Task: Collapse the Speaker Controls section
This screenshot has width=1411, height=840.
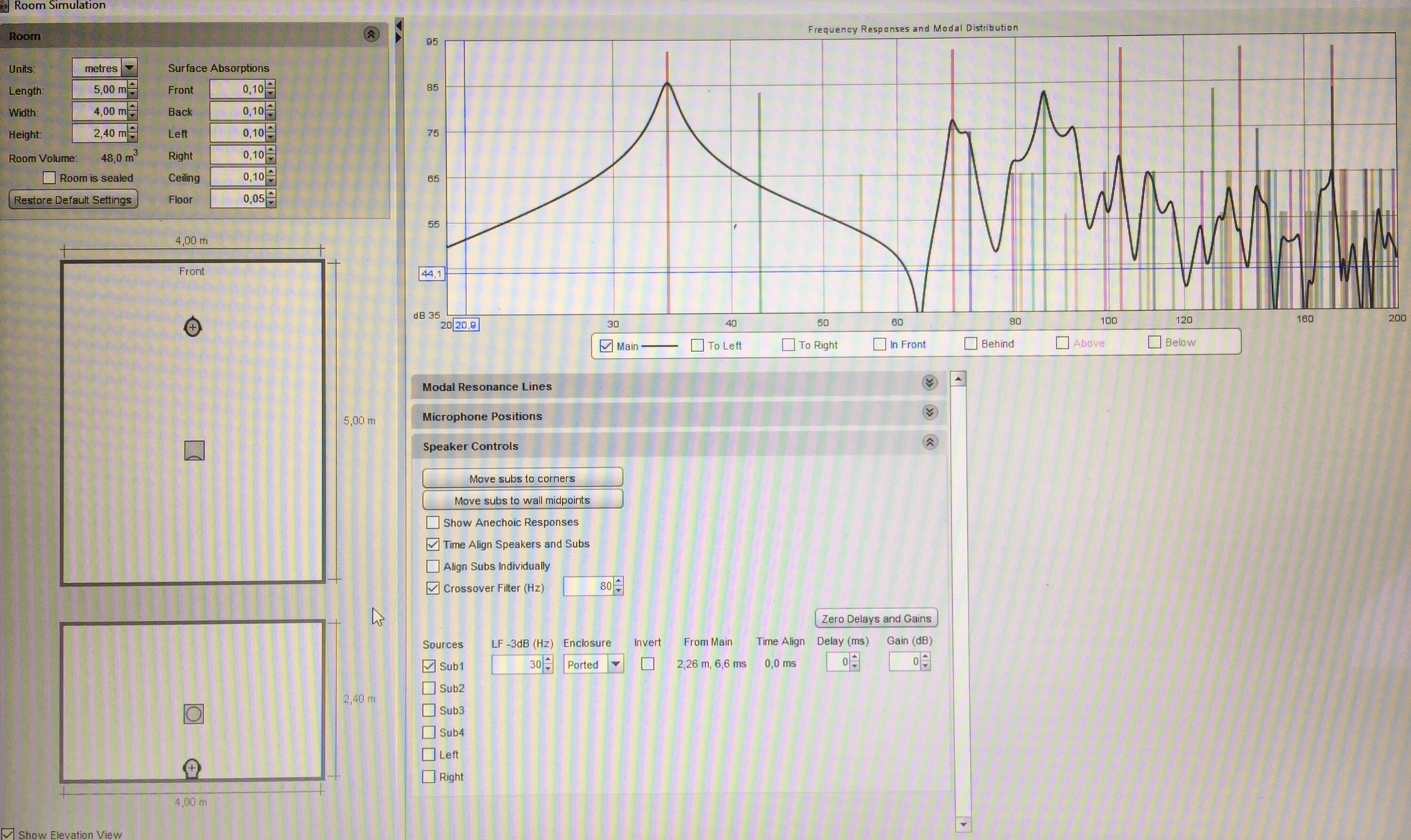Action: pyautogui.click(x=930, y=442)
